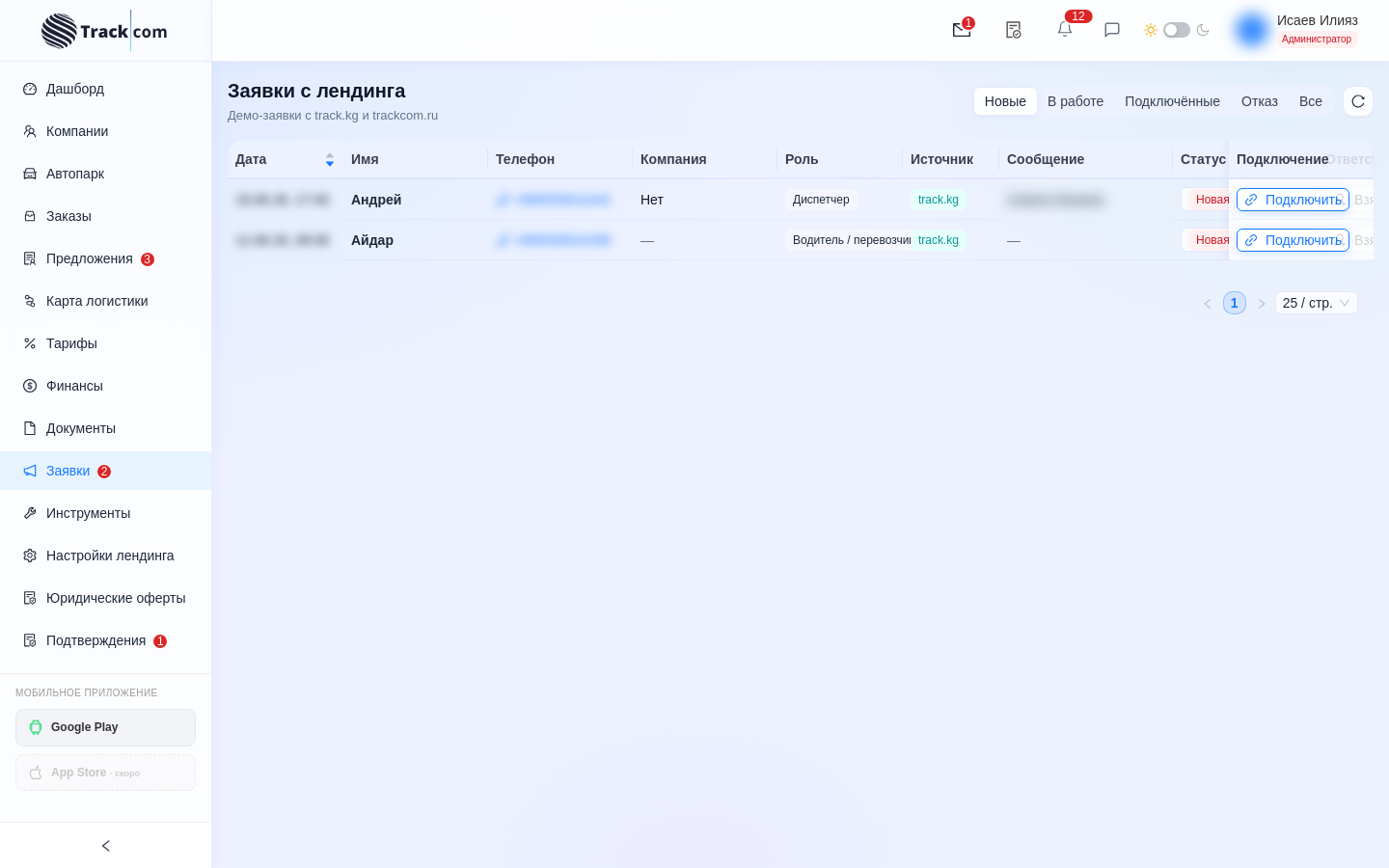Switch to the Подключённые tab
1389x868 pixels.
pyautogui.click(x=1172, y=101)
